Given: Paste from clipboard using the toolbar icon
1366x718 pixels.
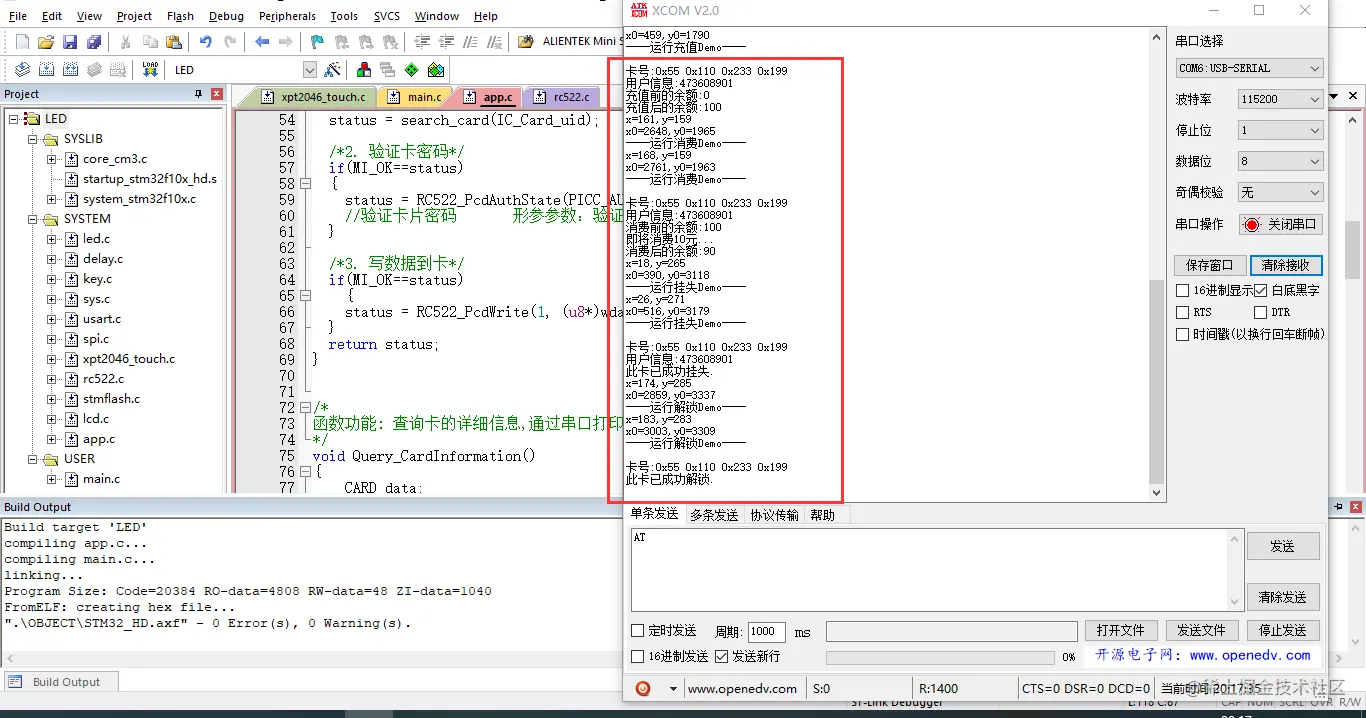Looking at the screenshot, I should 174,42.
